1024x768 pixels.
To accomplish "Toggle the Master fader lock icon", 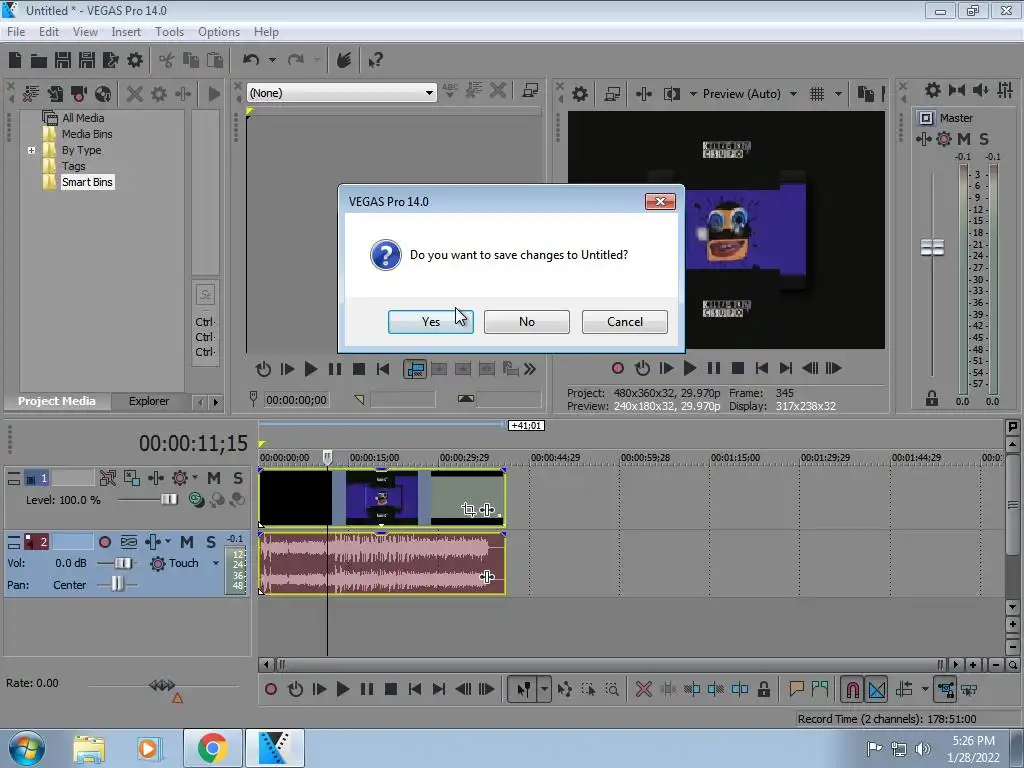I will (932, 398).
